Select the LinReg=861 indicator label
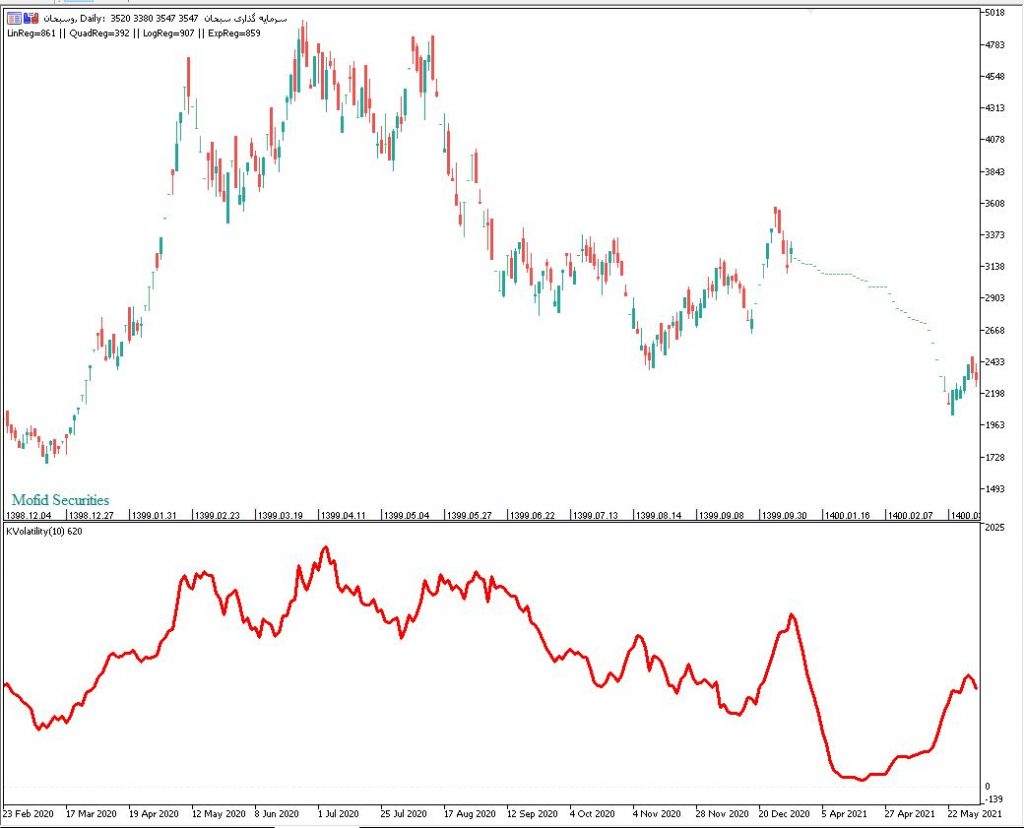 [31, 33]
